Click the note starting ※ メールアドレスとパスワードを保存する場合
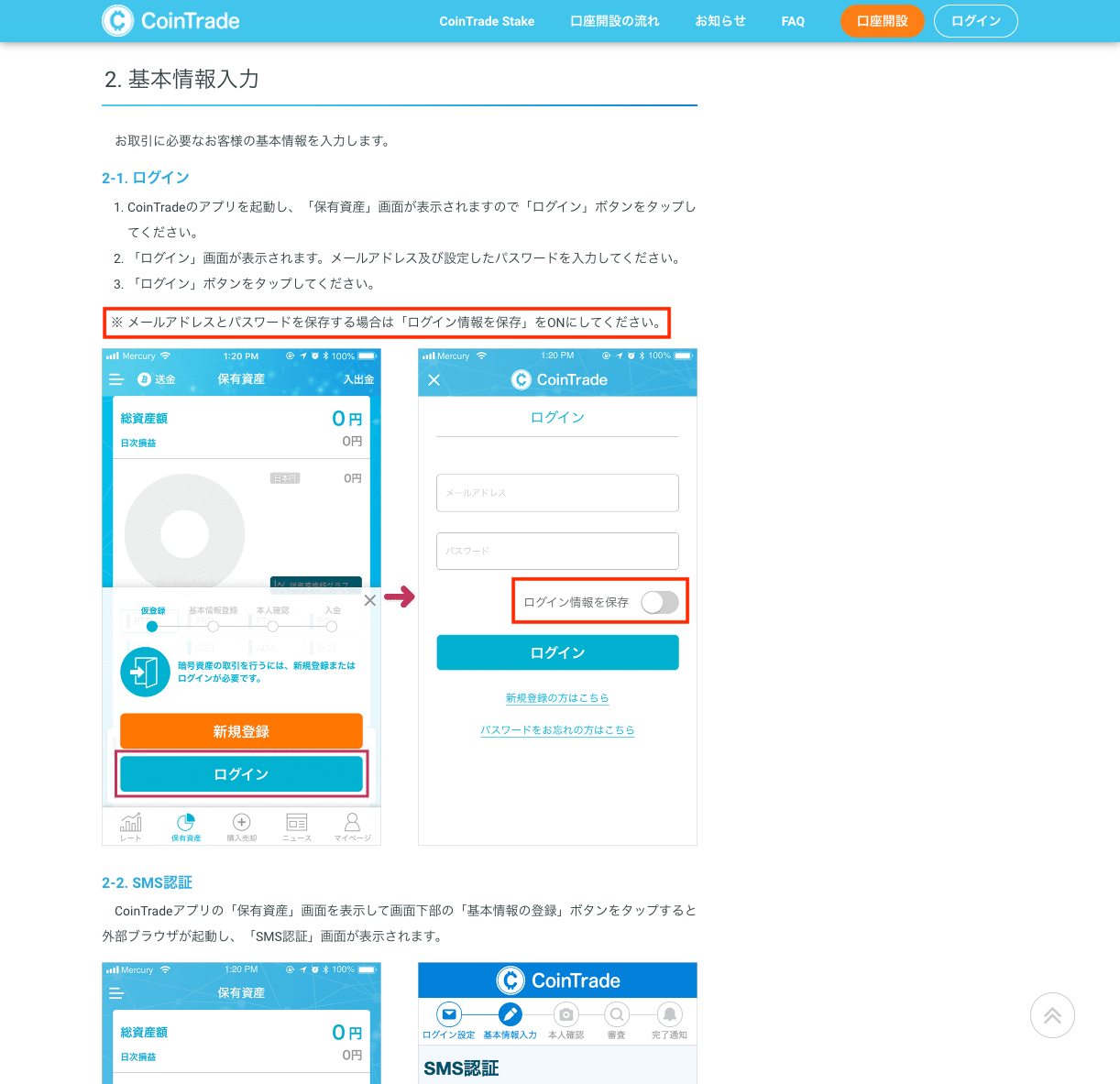 click(387, 323)
